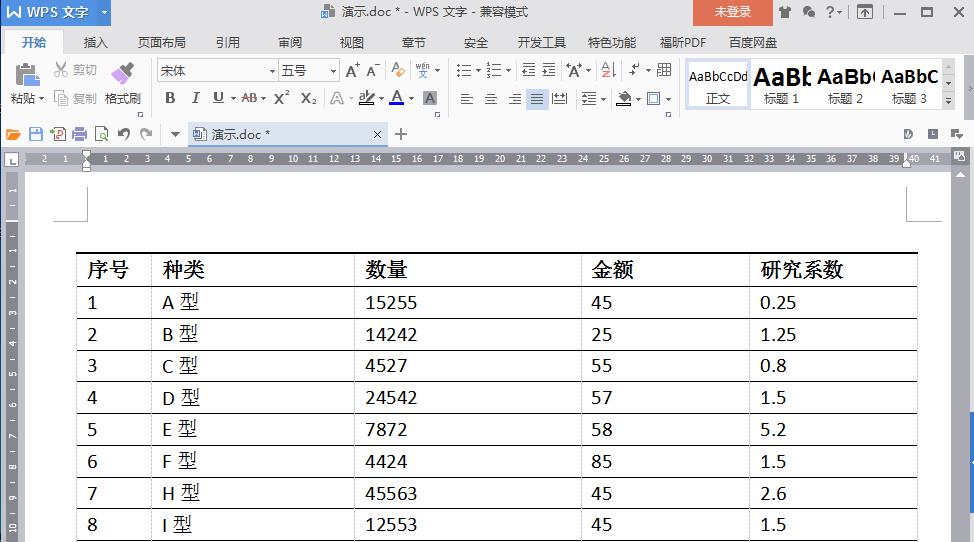Viewport: 974px width, 542px height.
Task: Click the Print icon in quick toolbar
Action: (80, 134)
